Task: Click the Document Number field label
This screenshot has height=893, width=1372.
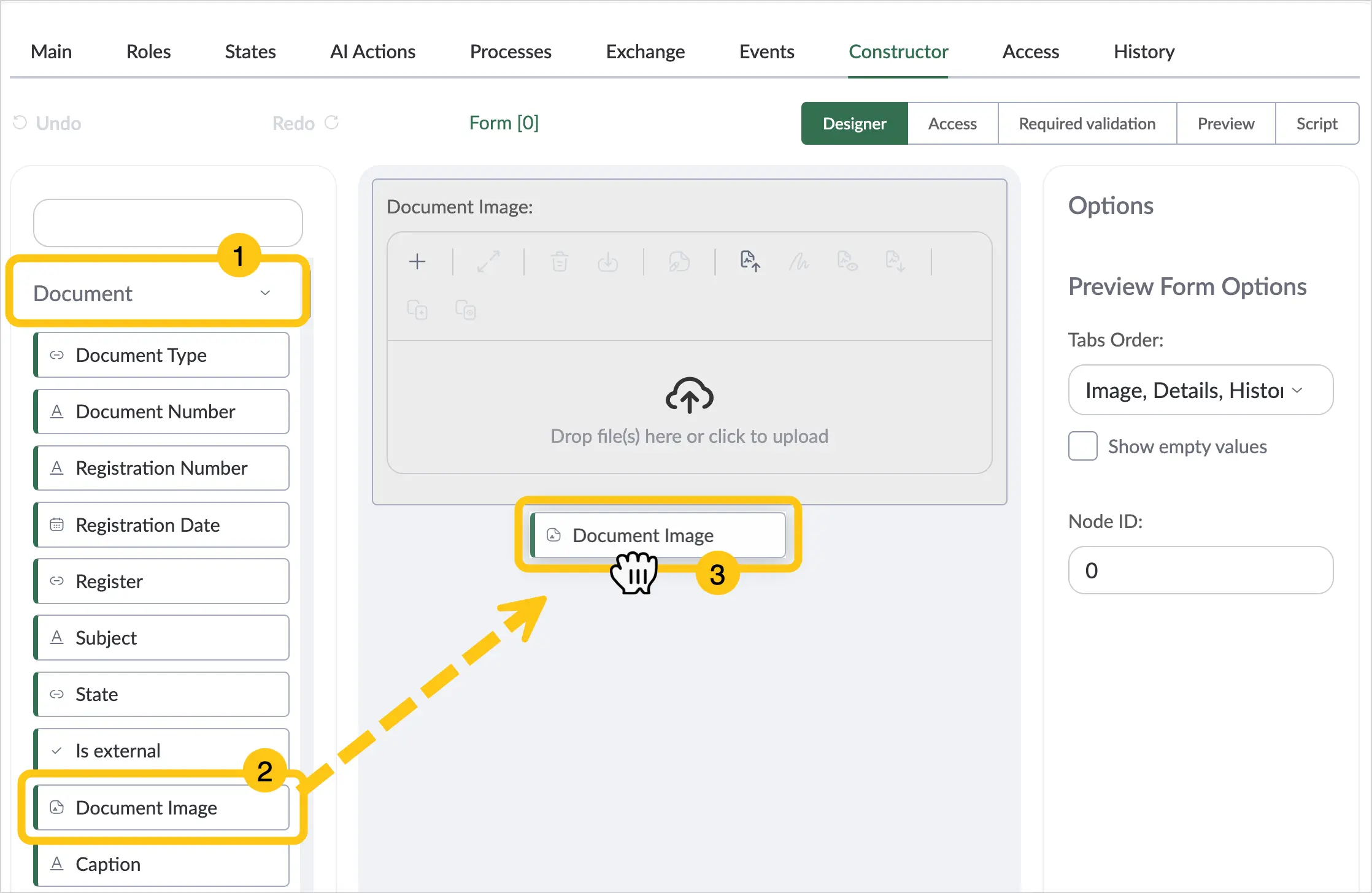Action: 155,412
